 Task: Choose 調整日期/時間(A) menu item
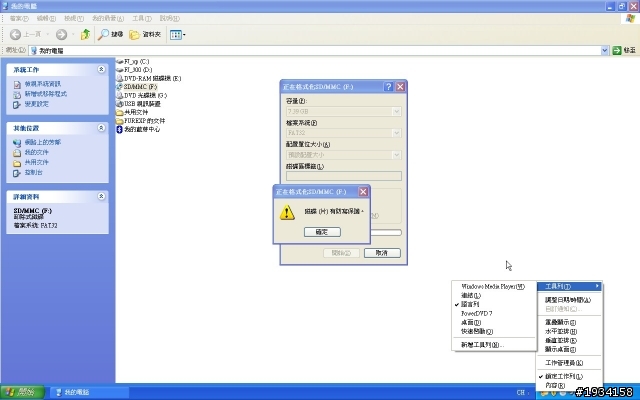click(569, 300)
